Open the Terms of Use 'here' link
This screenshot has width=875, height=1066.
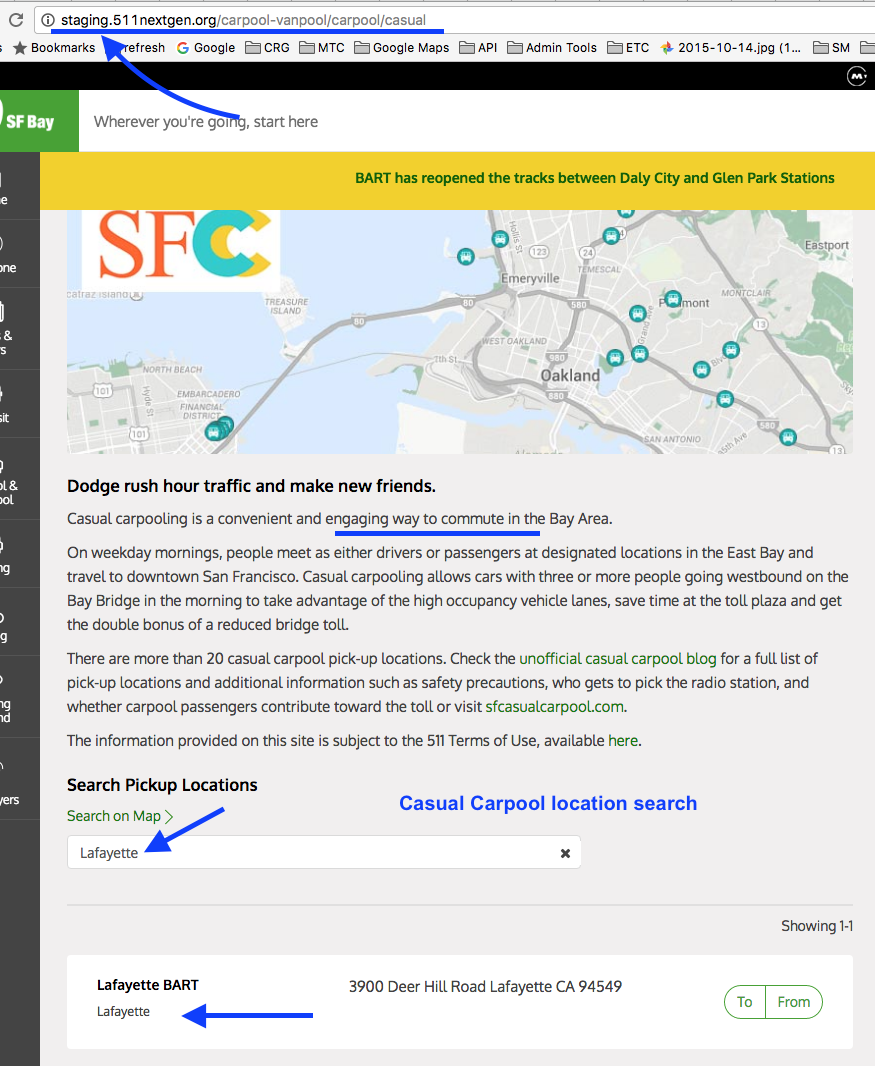pyautogui.click(x=623, y=740)
